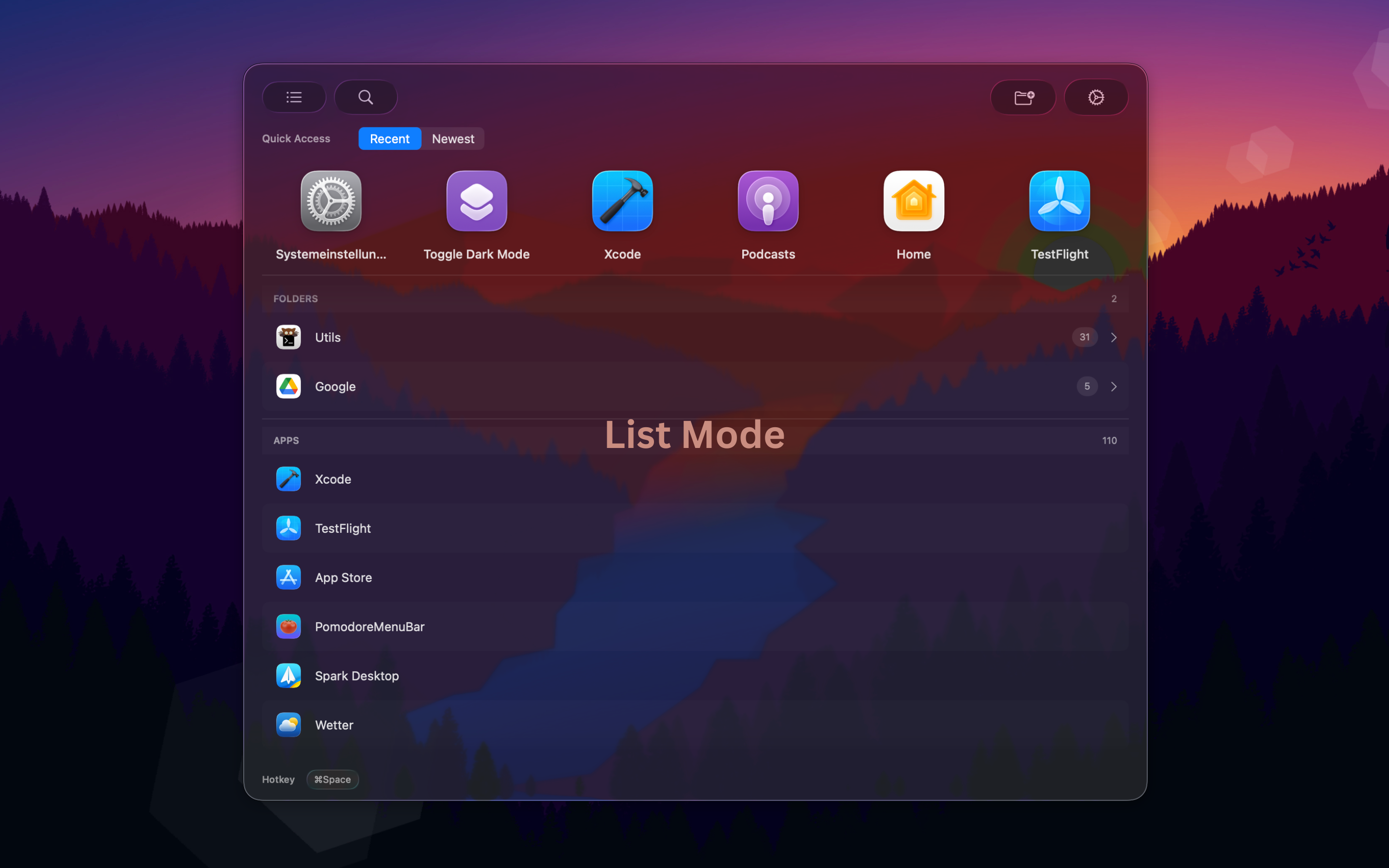Select the Recent filter
This screenshot has width=1389, height=868.
pyautogui.click(x=390, y=138)
